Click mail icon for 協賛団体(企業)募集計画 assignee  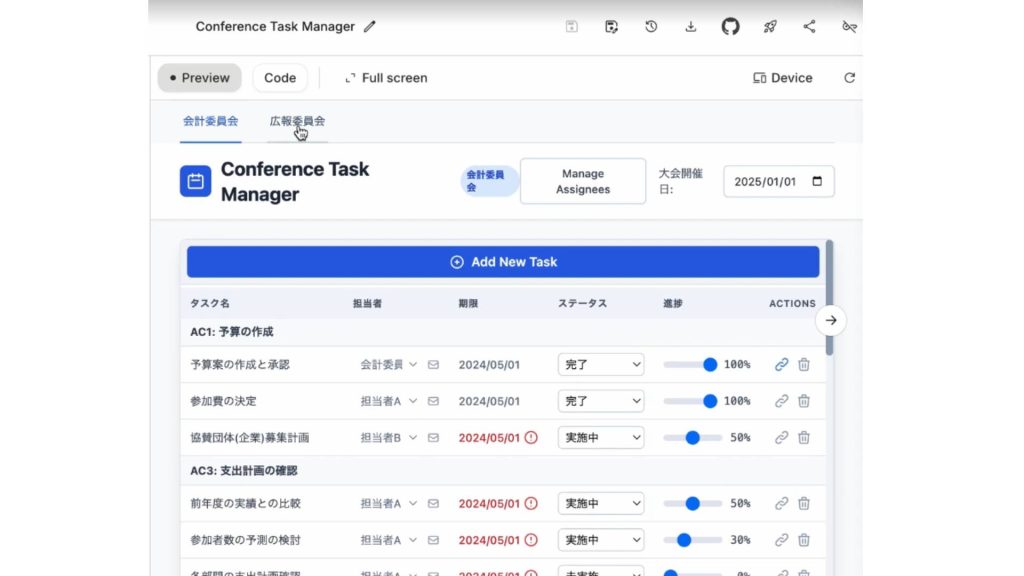pos(433,438)
